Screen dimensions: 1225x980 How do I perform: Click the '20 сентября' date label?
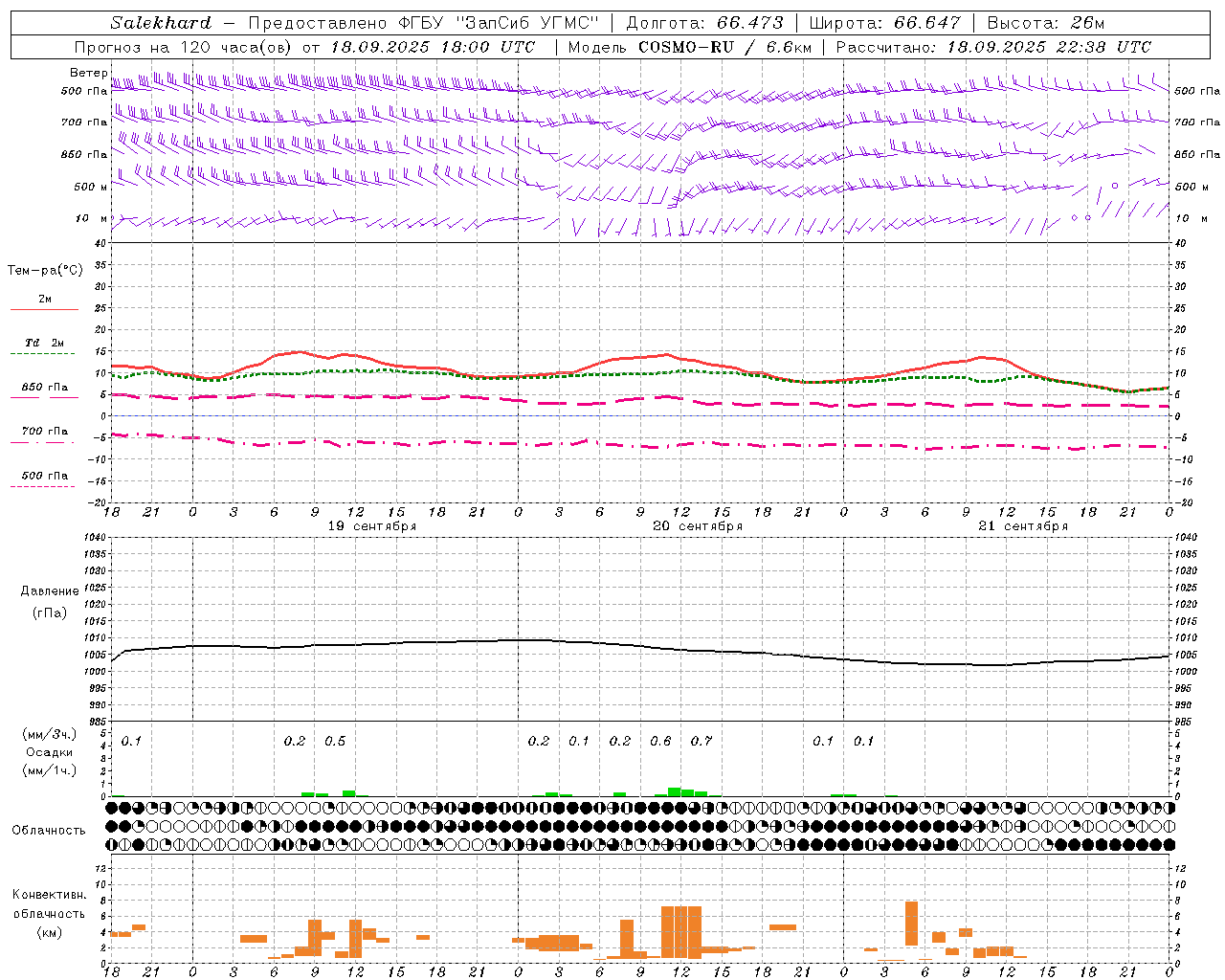pyautogui.click(x=698, y=526)
